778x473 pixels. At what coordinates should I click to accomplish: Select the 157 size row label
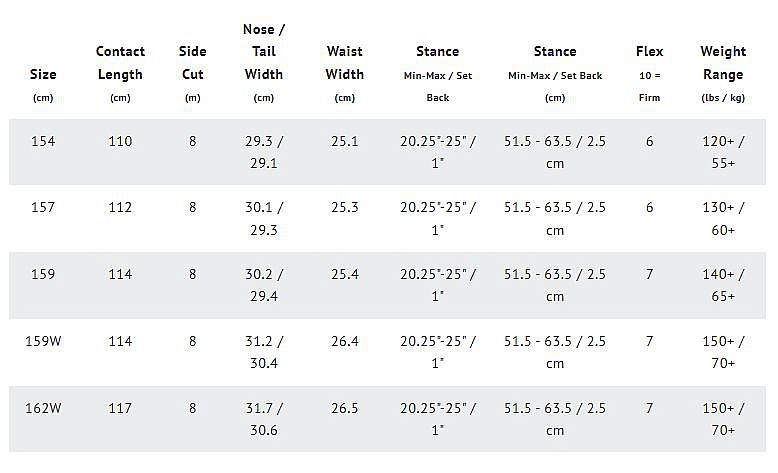click(x=43, y=207)
